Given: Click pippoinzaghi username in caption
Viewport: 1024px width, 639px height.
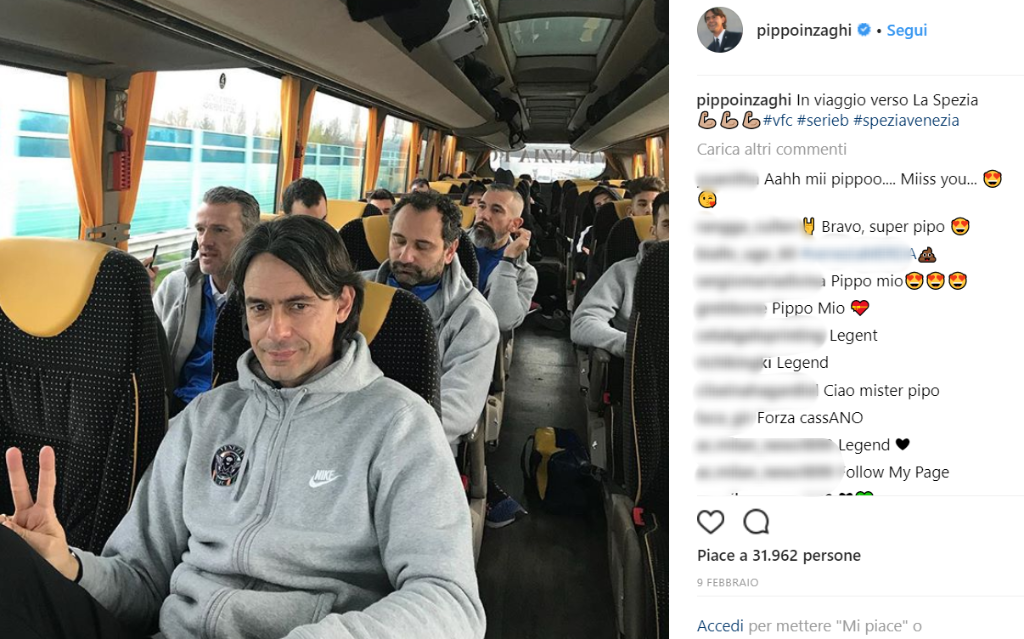Looking at the screenshot, I should click(x=744, y=100).
